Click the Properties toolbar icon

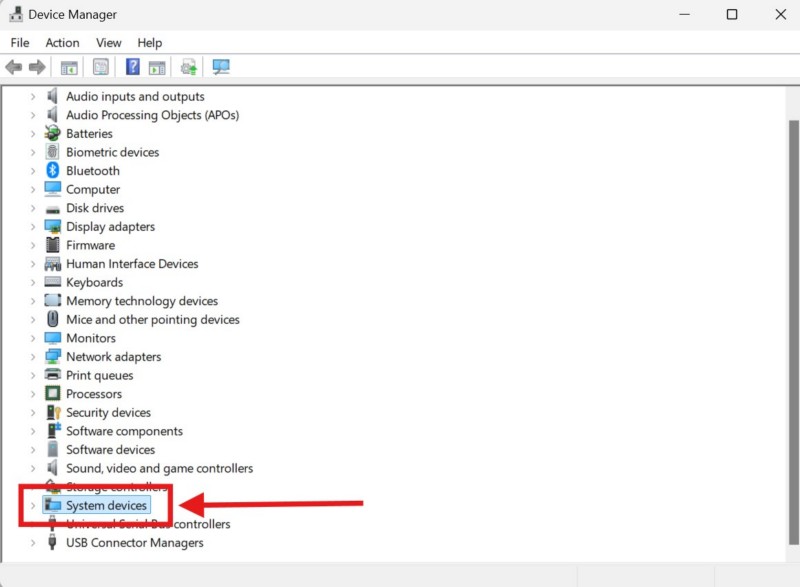coord(101,67)
